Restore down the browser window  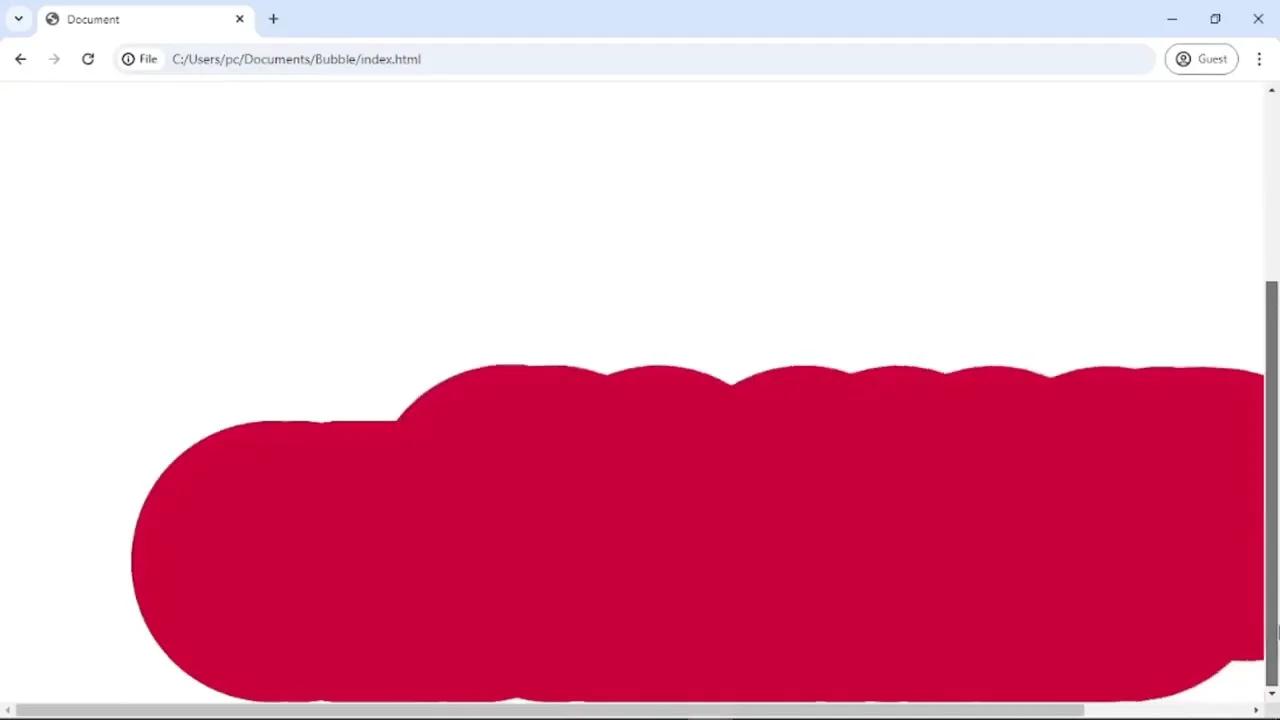point(1215,19)
